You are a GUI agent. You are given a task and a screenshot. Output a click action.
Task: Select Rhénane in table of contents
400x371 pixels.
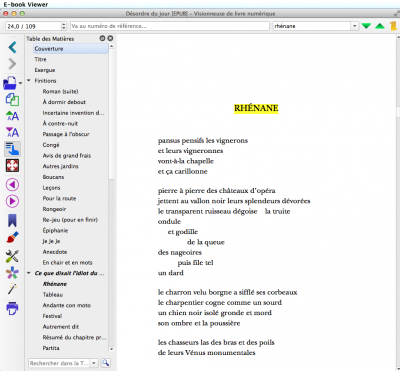[x=55, y=284]
